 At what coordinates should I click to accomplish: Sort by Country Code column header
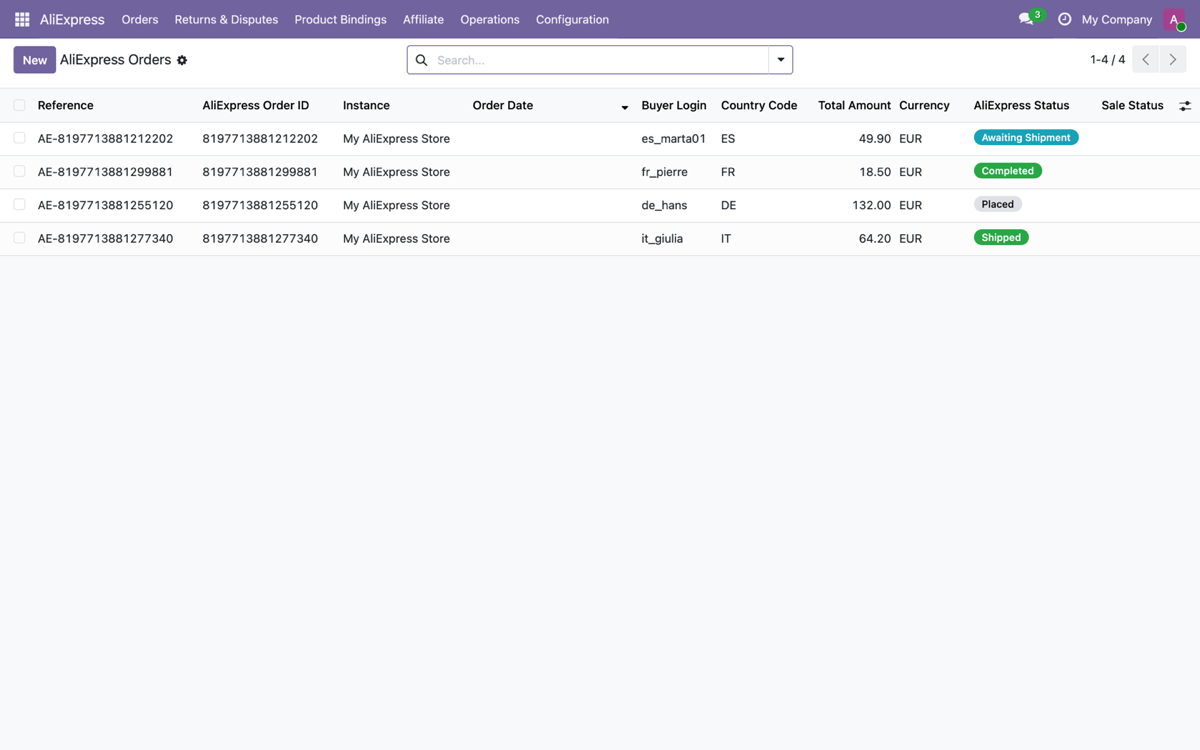759,105
